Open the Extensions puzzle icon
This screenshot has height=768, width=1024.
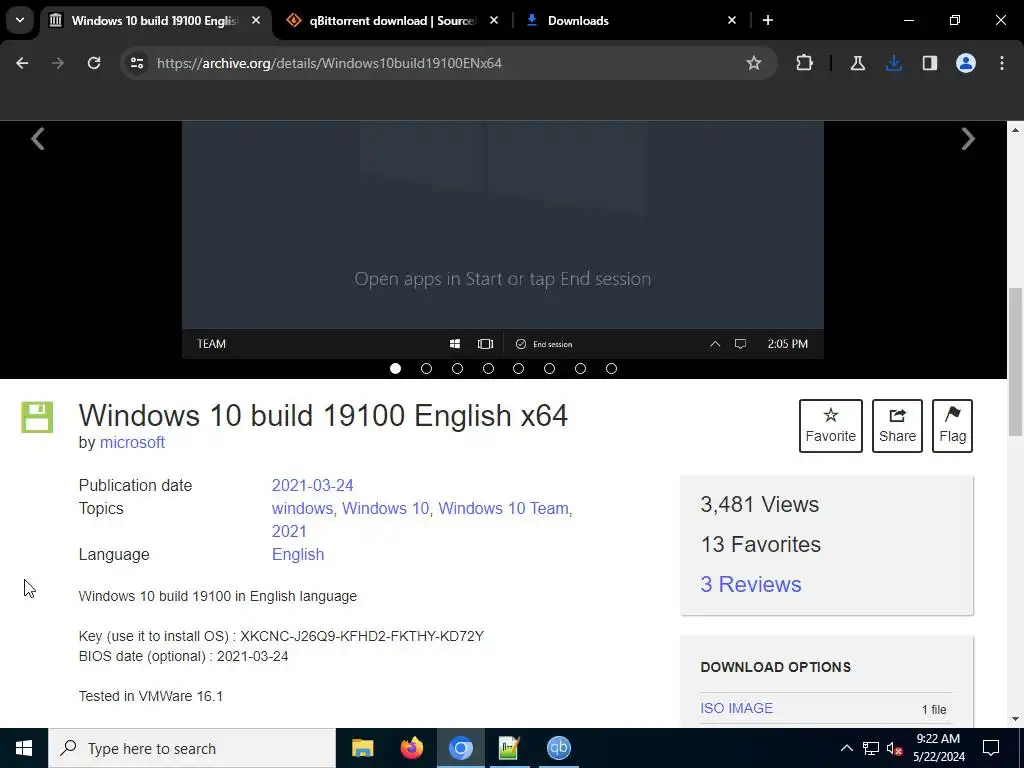805,63
